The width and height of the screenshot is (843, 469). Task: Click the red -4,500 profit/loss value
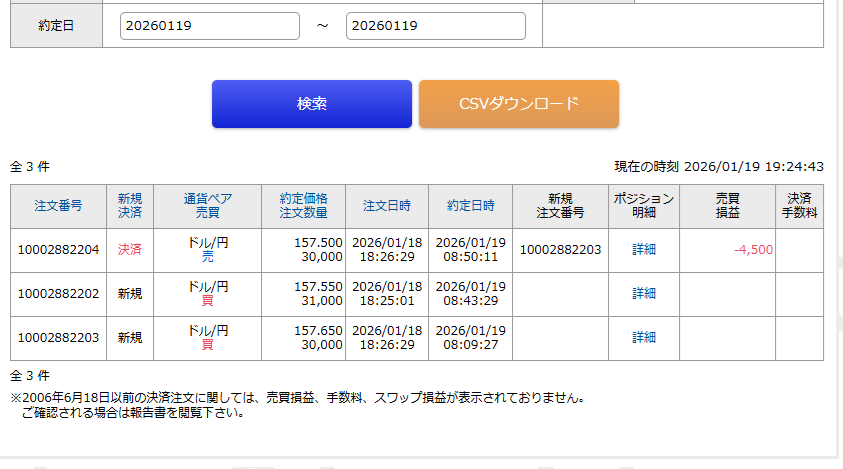[753, 250]
